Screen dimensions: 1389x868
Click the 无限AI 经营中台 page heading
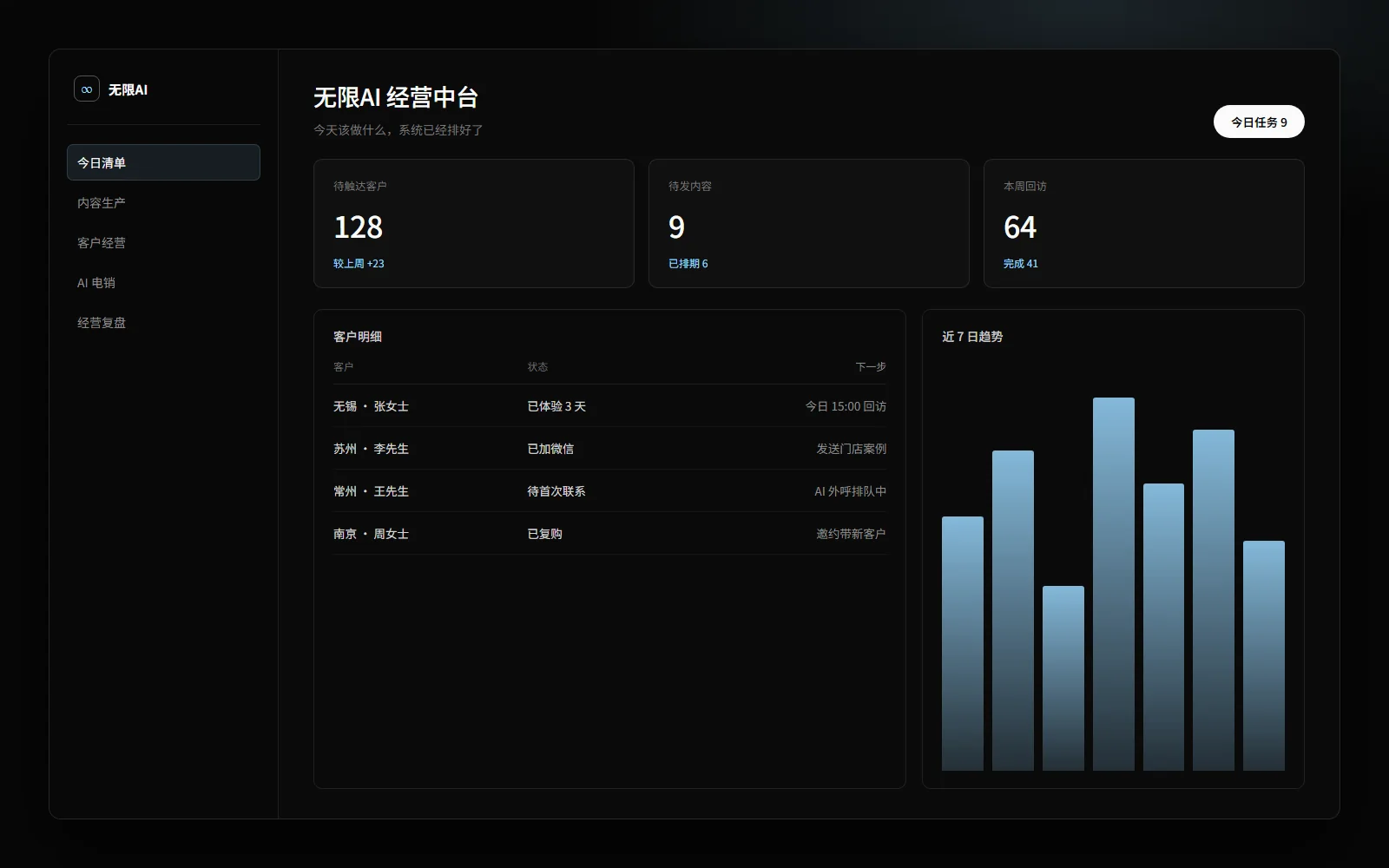point(396,97)
